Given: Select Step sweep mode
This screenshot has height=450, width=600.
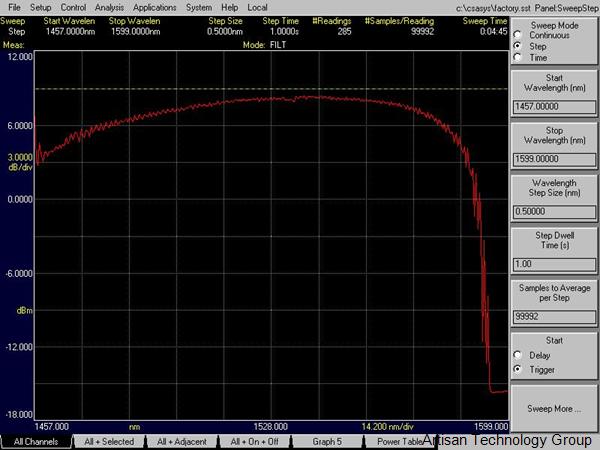Looking at the screenshot, I should pos(516,46).
